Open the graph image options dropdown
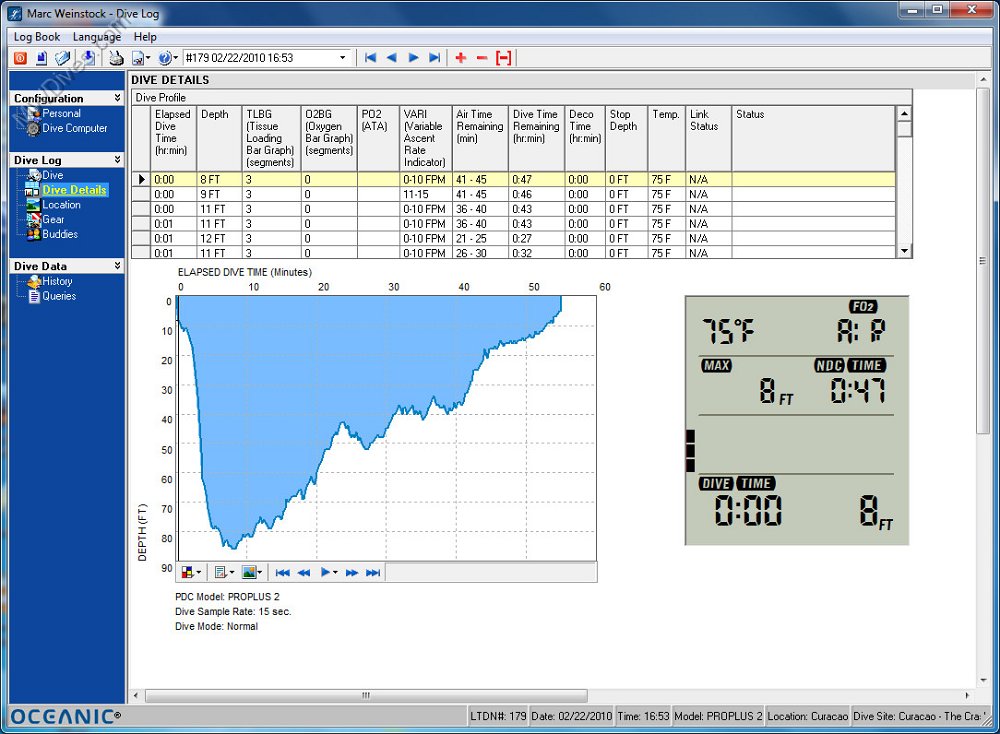 point(252,573)
